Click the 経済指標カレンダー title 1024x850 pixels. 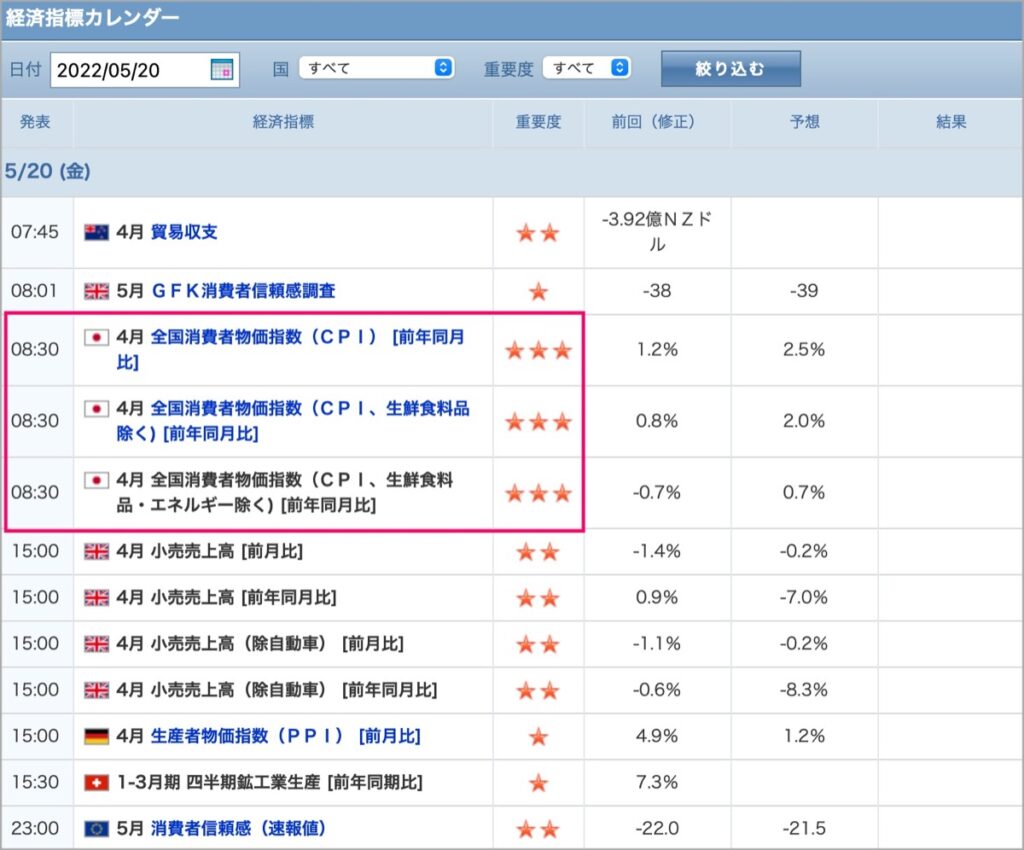tap(92, 18)
